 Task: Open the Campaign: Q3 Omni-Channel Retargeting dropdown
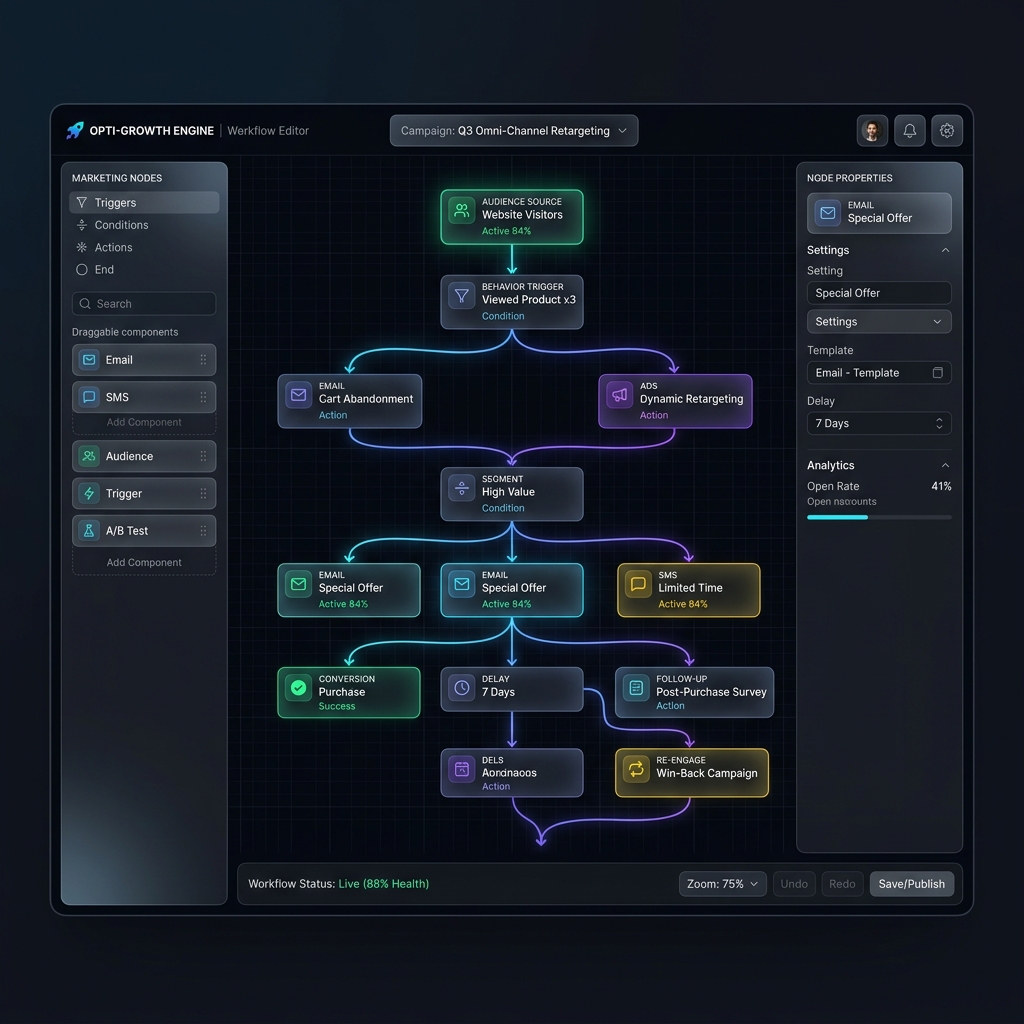click(513, 130)
